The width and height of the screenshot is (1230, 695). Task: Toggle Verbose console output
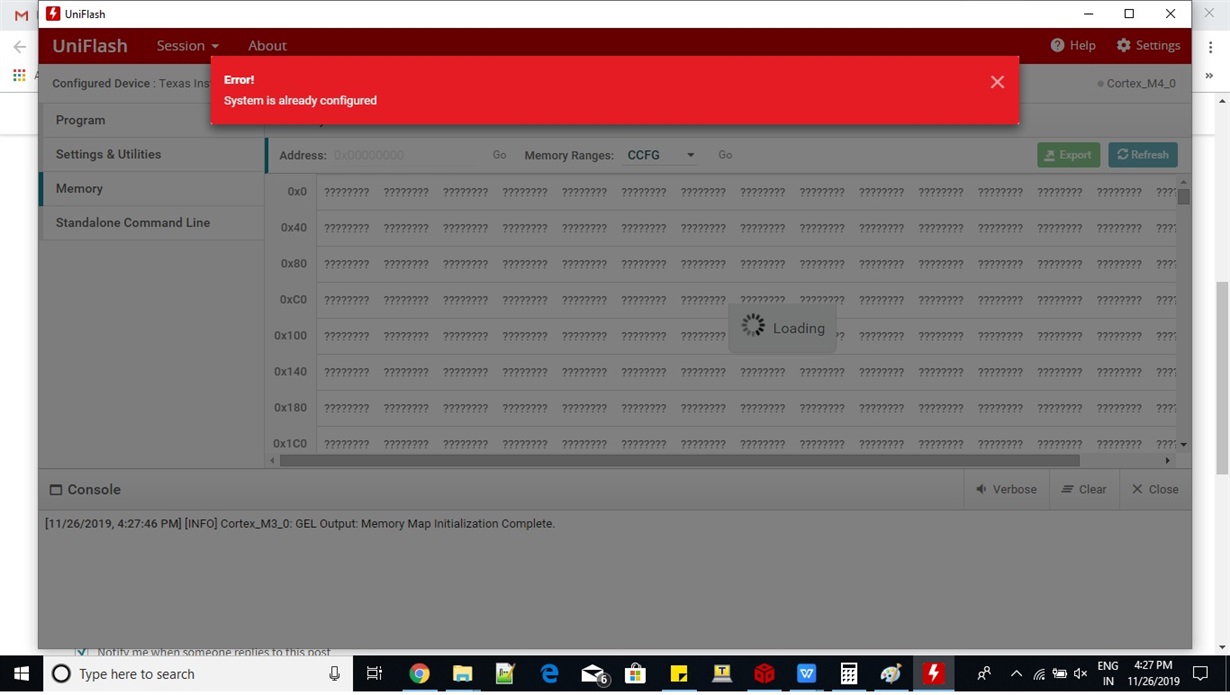1006,489
